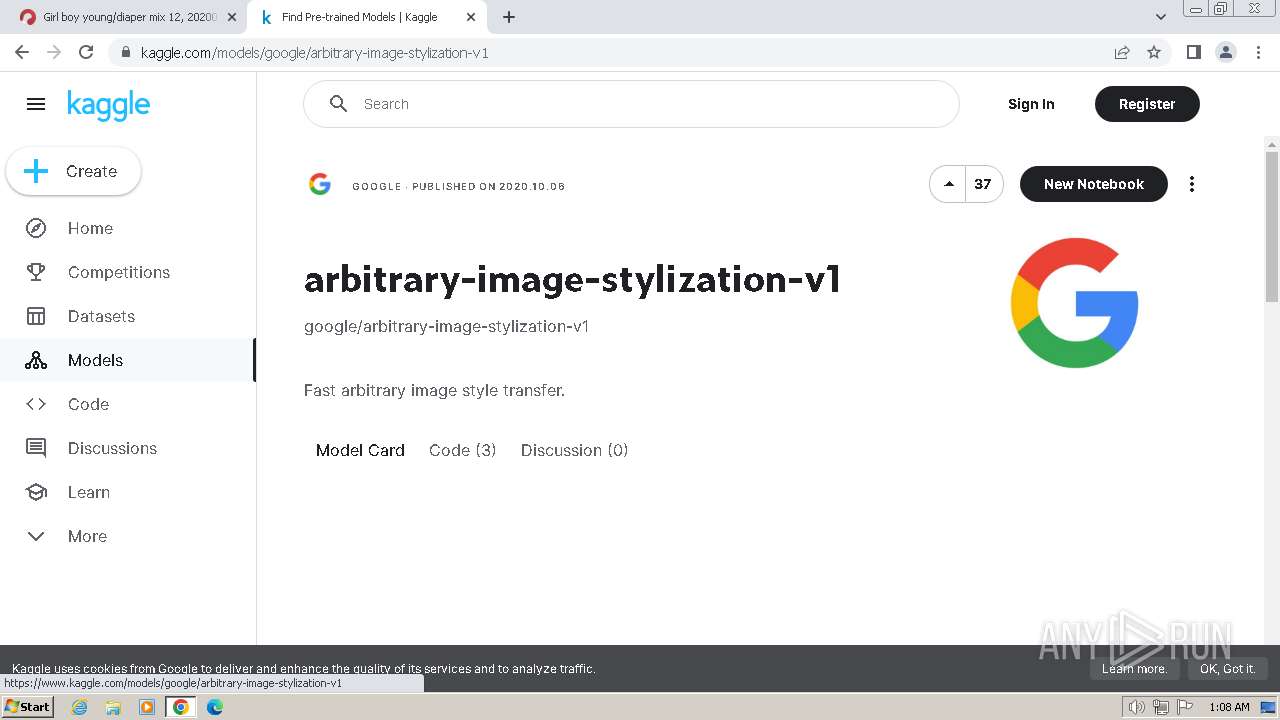This screenshot has height=720, width=1280.
Task: Click the Create button
Action: (73, 171)
